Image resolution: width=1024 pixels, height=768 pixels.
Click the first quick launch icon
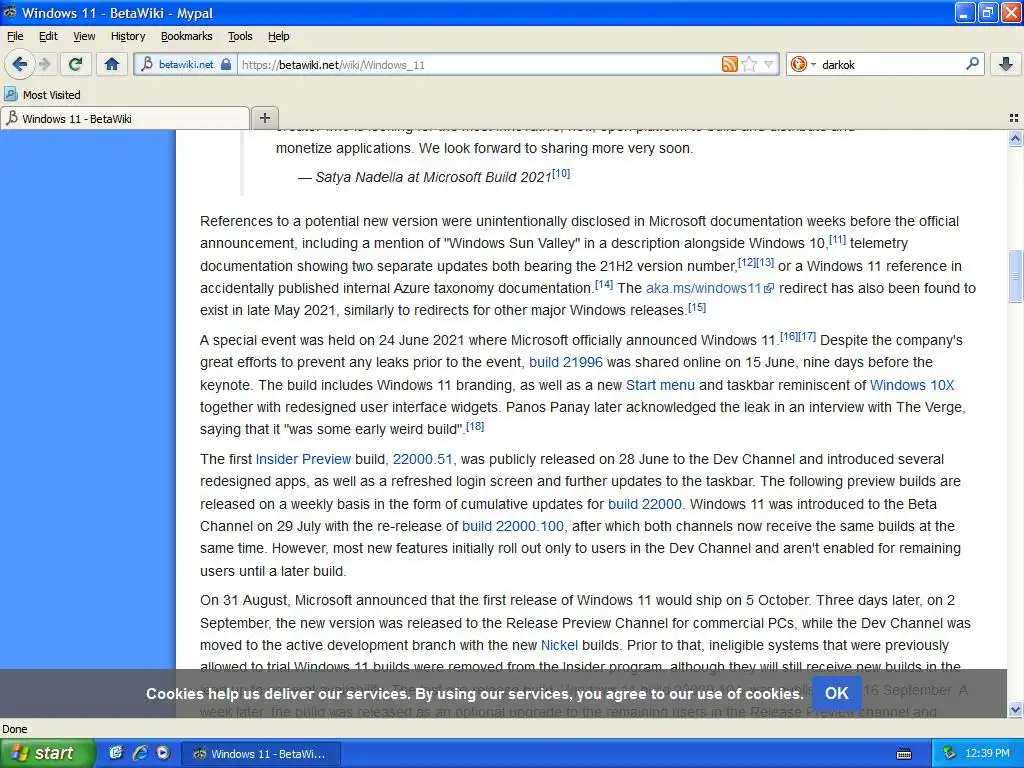pyautogui.click(x=116, y=753)
